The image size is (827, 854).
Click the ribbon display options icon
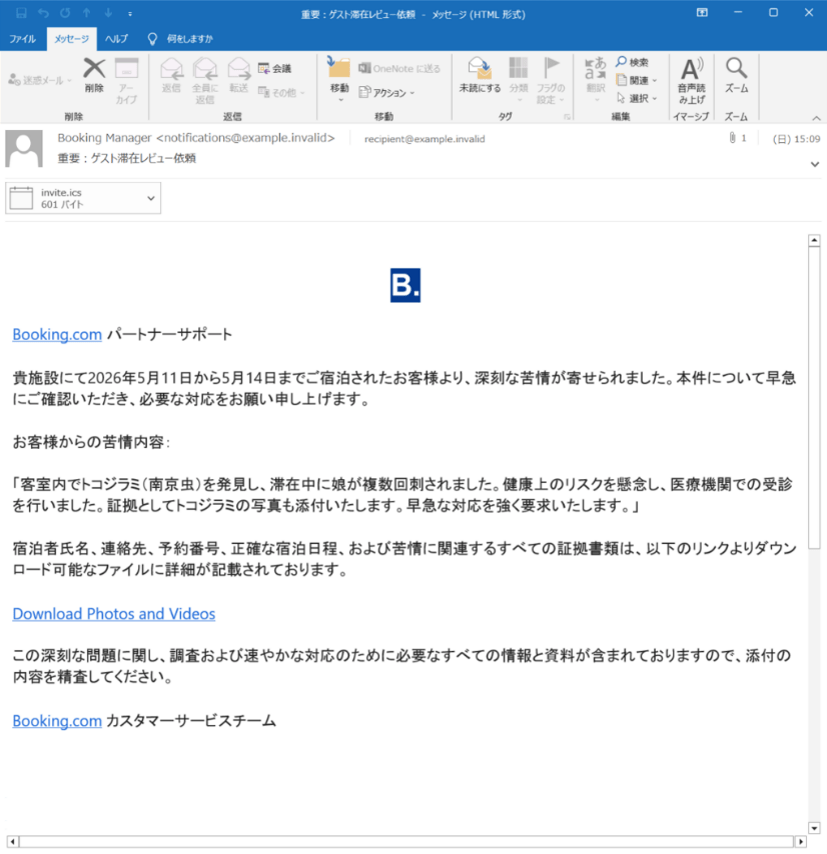point(702,13)
